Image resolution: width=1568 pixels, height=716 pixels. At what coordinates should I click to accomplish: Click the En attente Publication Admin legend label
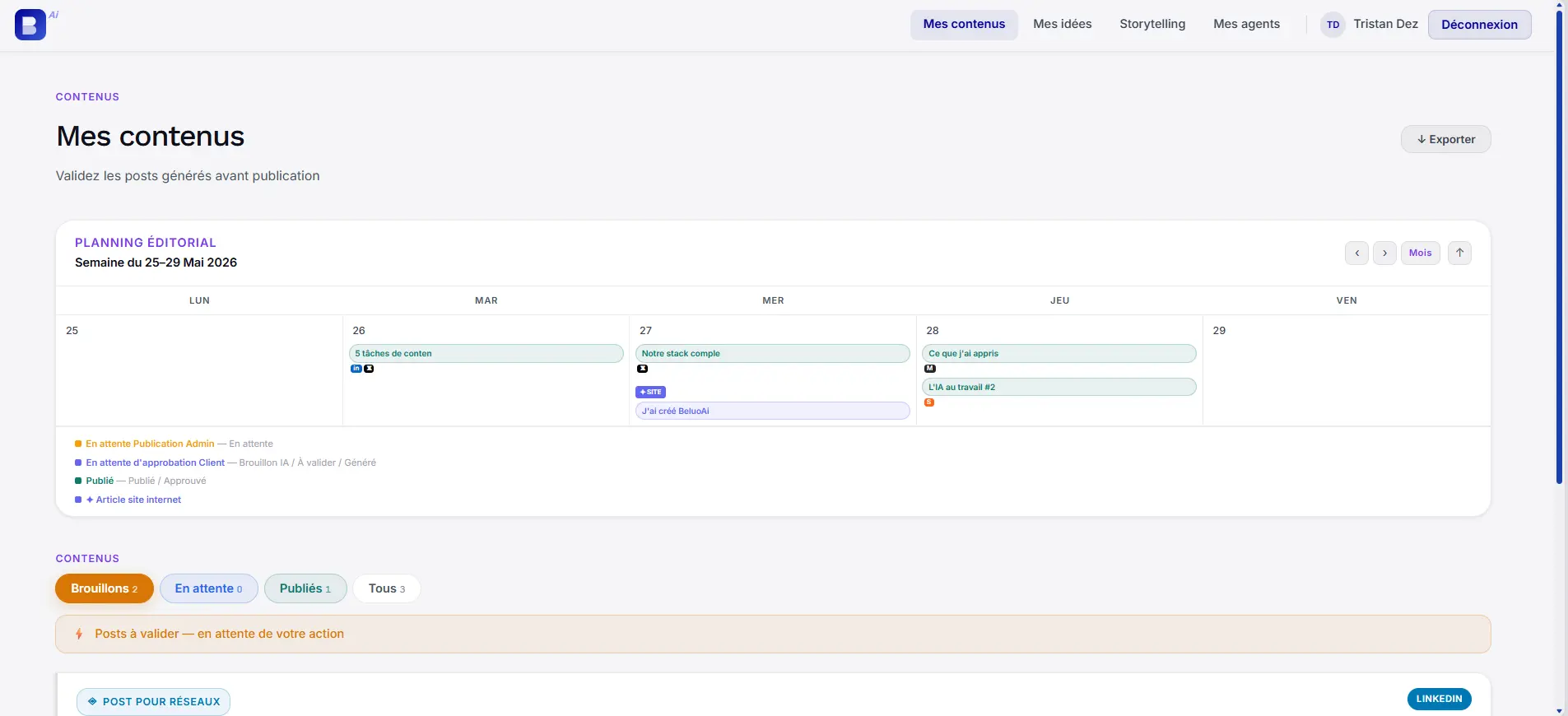tap(150, 444)
